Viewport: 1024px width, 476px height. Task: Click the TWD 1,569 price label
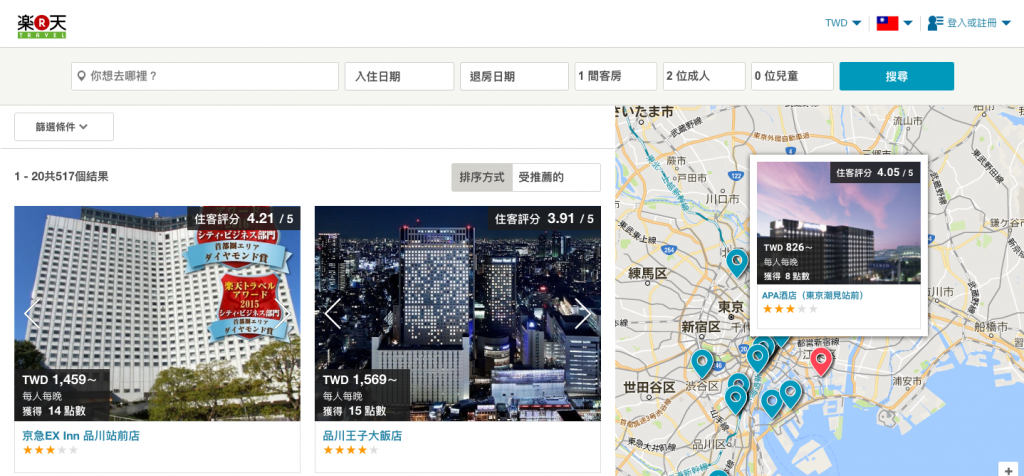tap(360, 379)
